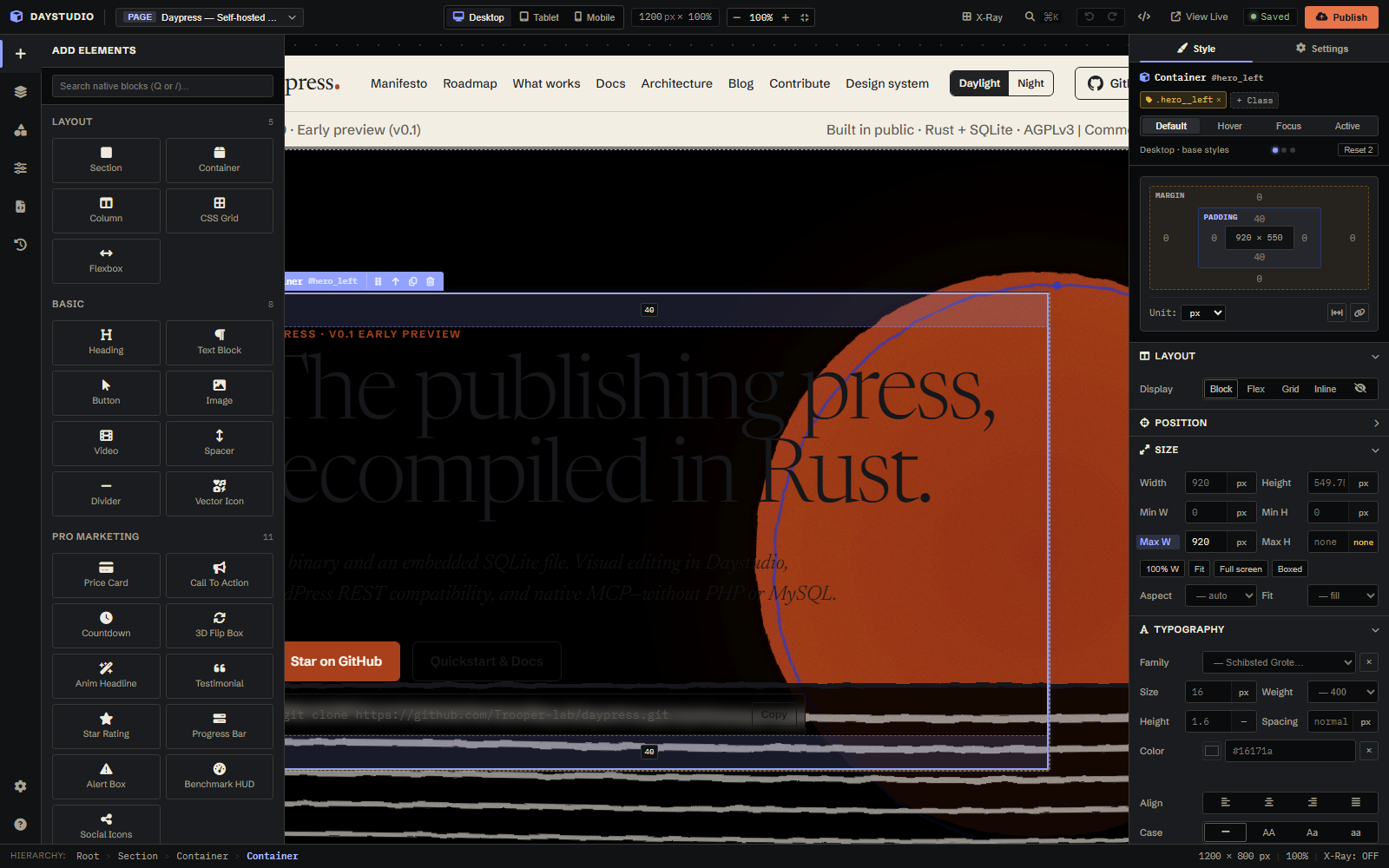Screen dimensions: 1389x868
Task: Open the code view icon in top bar
Action: pyautogui.click(x=1144, y=16)
